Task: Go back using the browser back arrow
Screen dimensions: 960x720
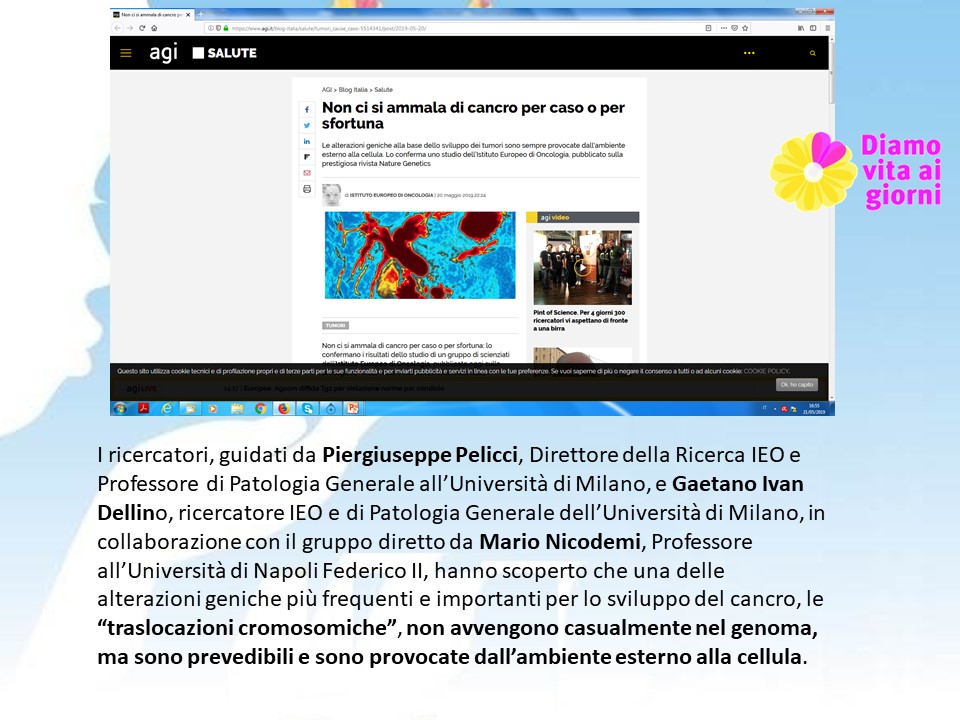Action: coord(118,28)
